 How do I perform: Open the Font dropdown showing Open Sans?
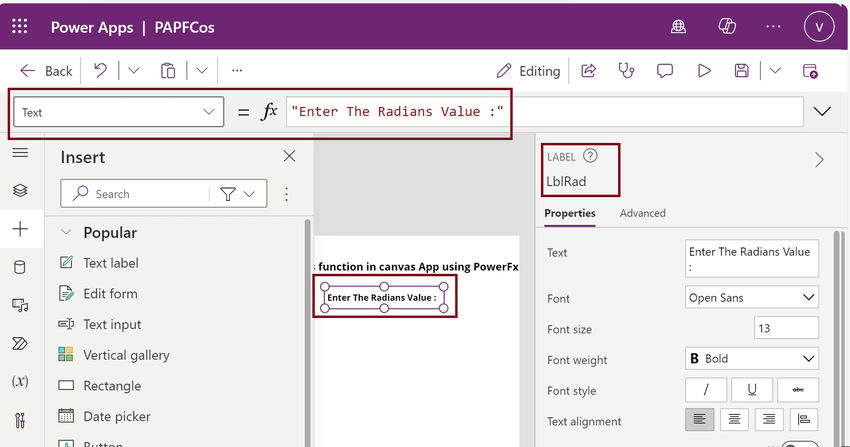click(752, 297)
